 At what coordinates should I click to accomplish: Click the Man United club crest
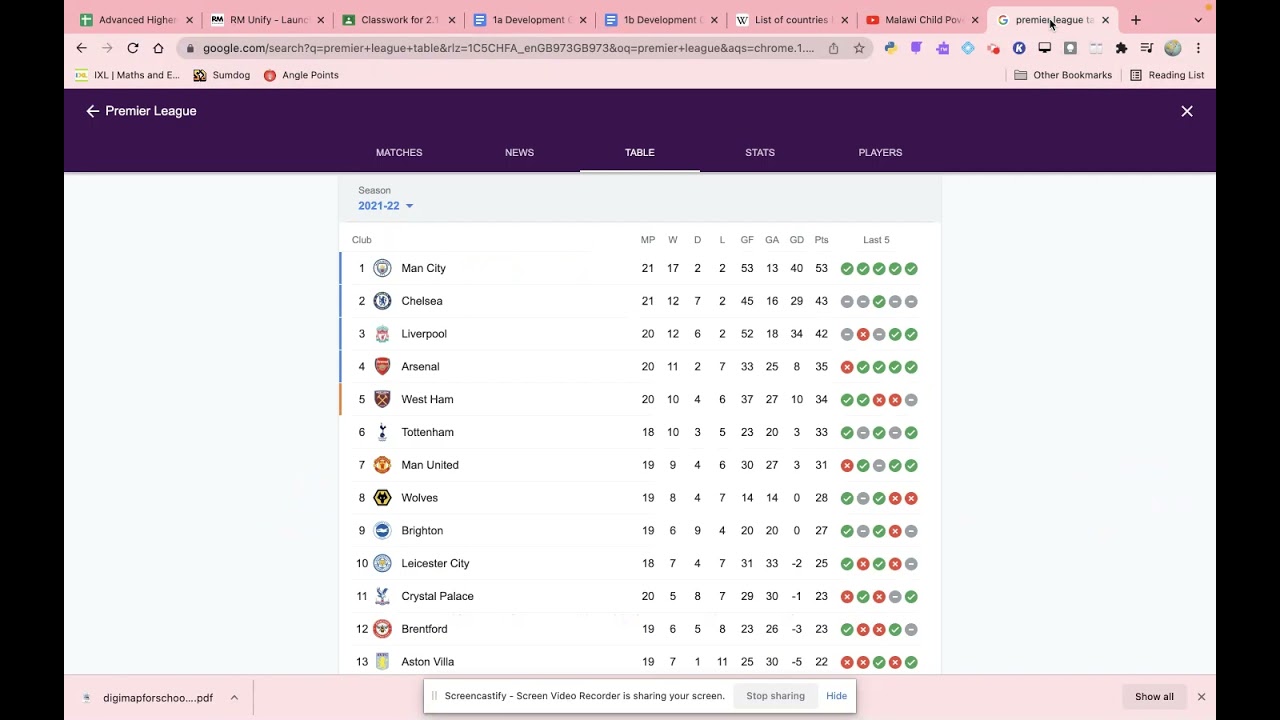pyautogui.click(x=382, y=465)
